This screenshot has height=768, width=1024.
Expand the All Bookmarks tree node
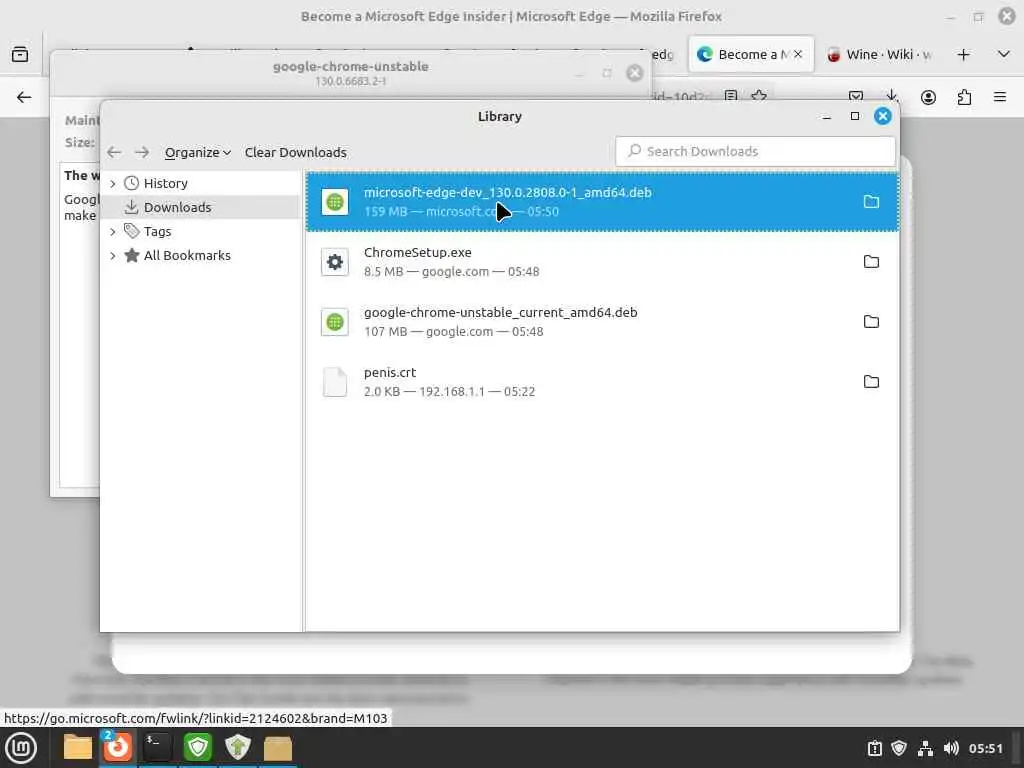pyautogui.click(x=113, y=255)
